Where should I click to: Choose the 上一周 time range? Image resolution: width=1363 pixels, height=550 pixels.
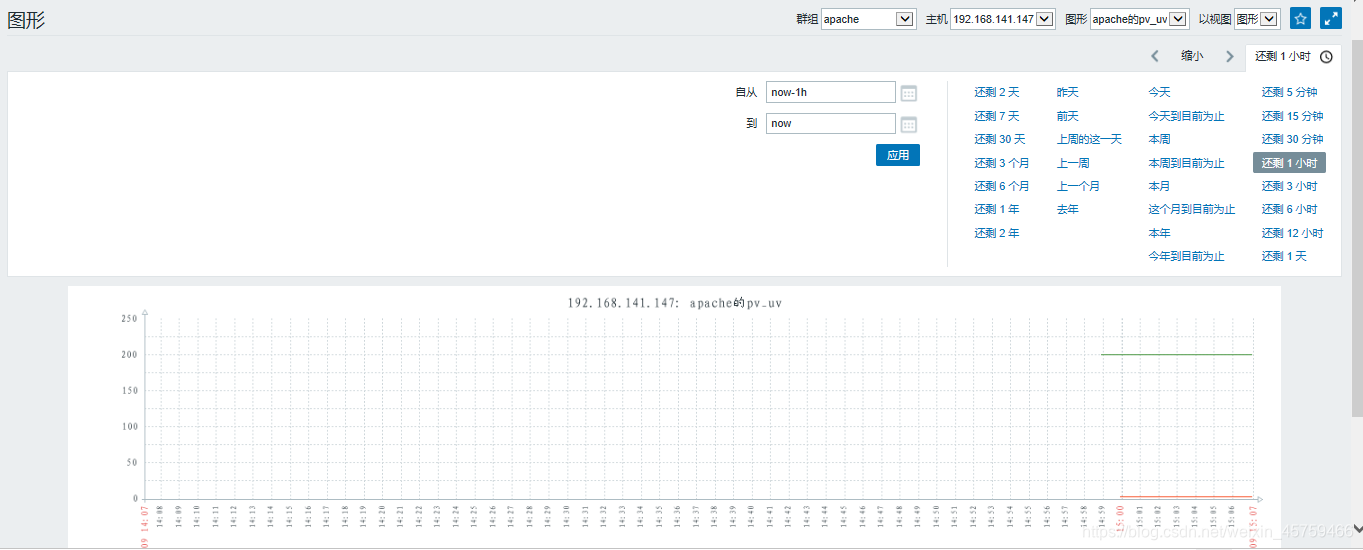pos(1073,163)
